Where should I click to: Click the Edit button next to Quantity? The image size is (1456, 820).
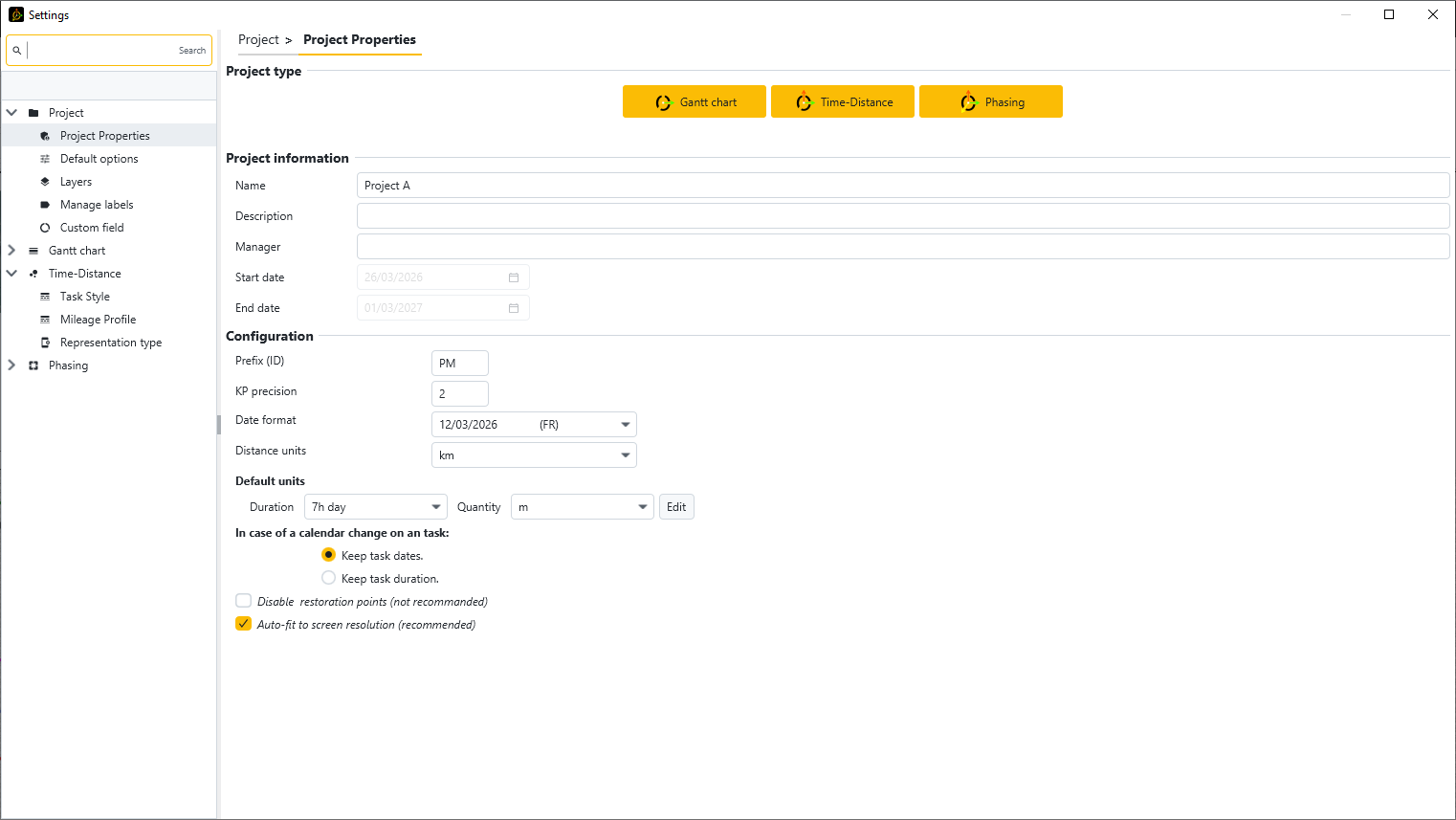(x=676, y=507)
